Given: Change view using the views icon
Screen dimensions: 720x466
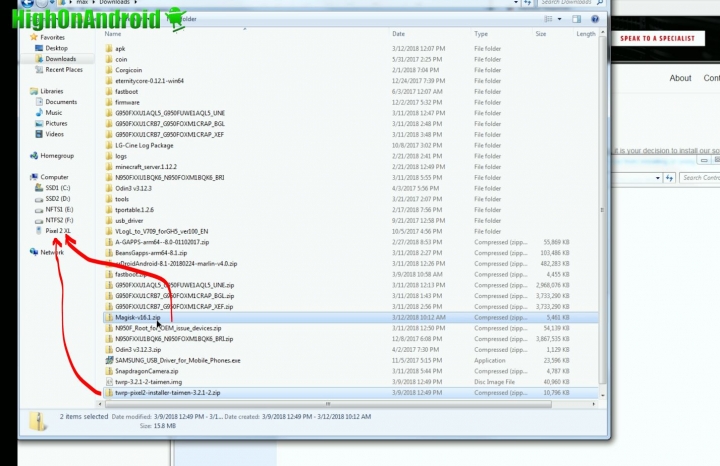Looking at the screenshot, I should [548, 19].
